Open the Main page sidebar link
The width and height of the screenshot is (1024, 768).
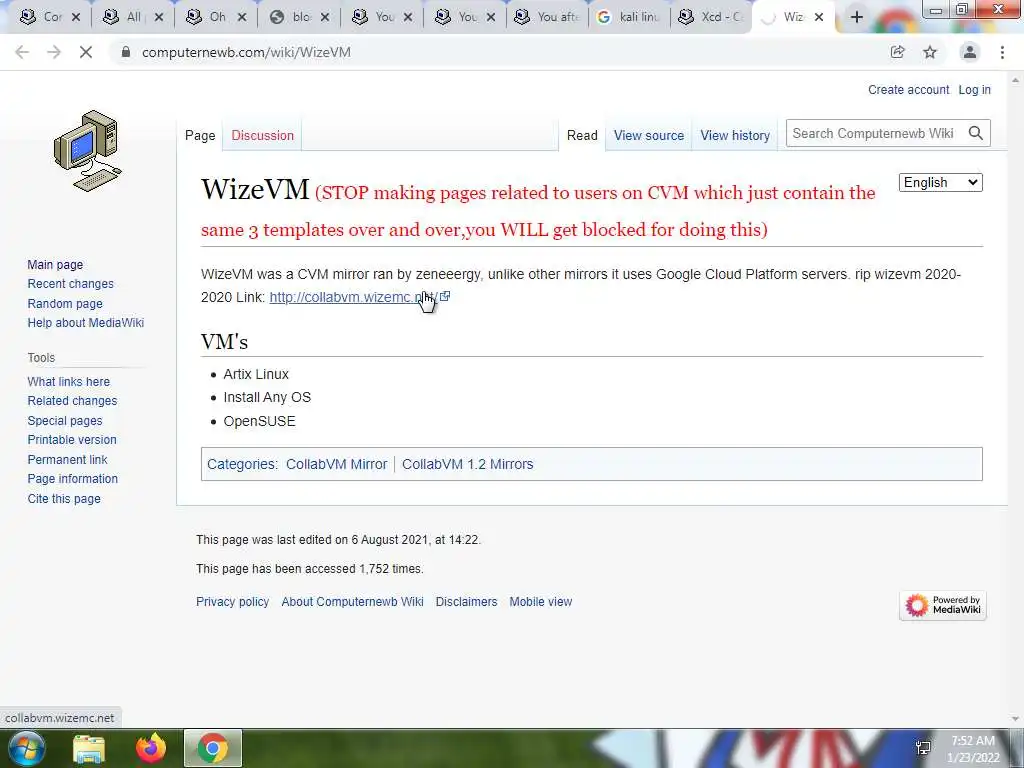(55, 264)
